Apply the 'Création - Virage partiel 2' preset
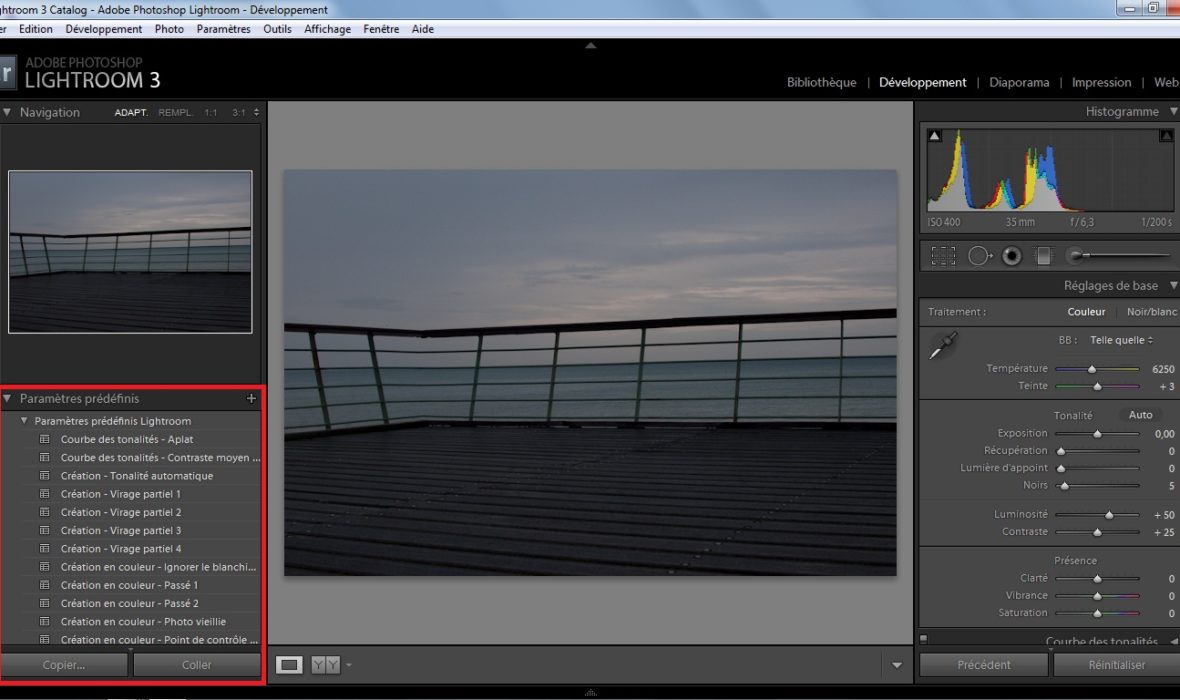The width and height of the screenshot is (1180, 700). tap(121, 512)
